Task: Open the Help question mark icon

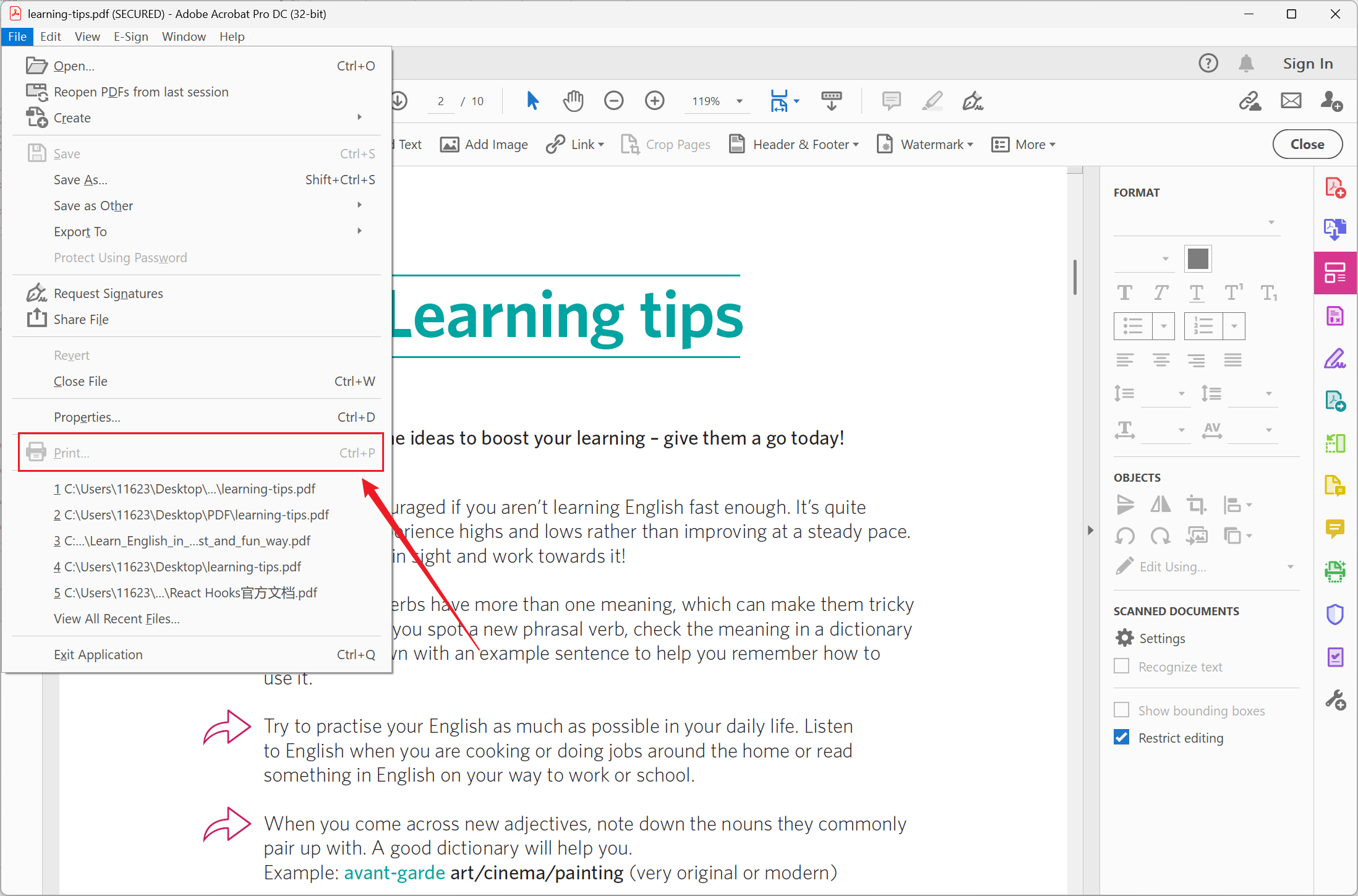Action: [x=1208, y=63]
